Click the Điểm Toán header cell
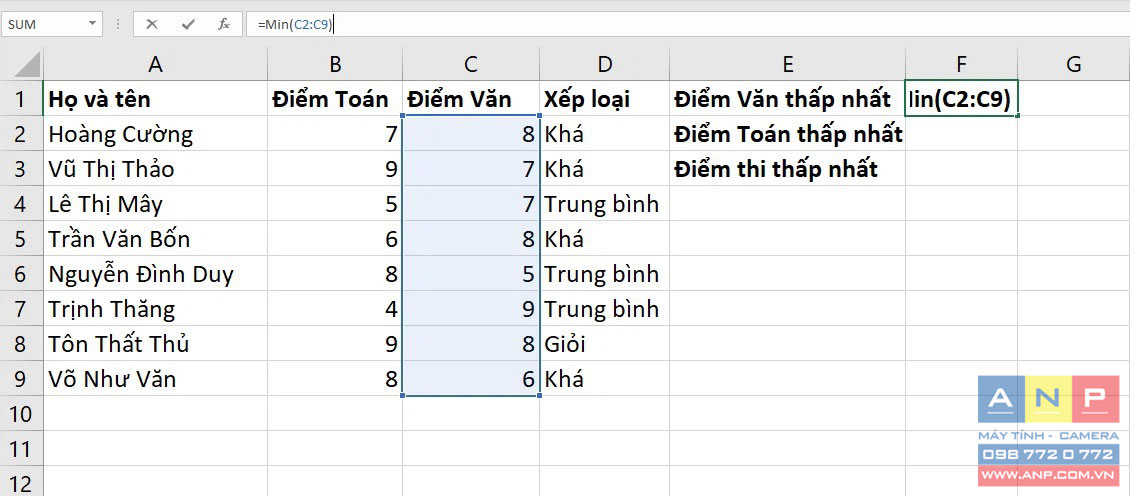 pos(330,99)
